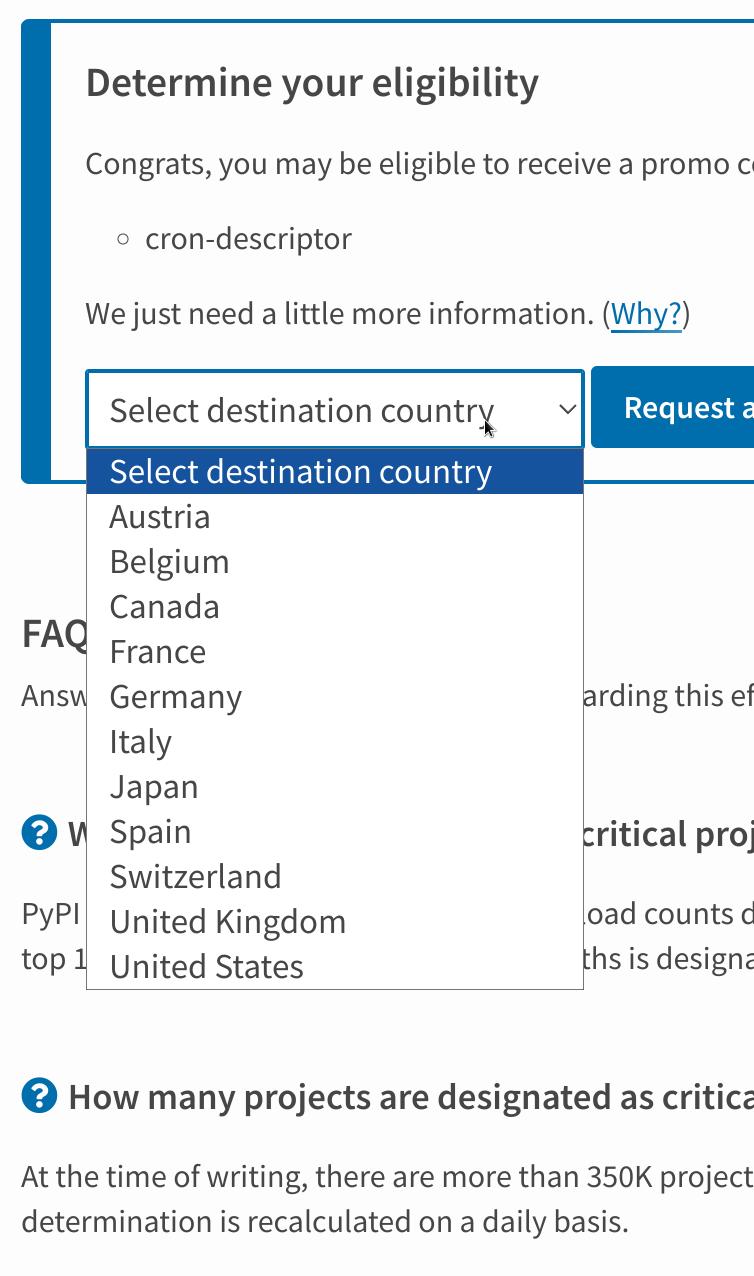
Task: Click the Request button
Action: (x=672, y=407)
